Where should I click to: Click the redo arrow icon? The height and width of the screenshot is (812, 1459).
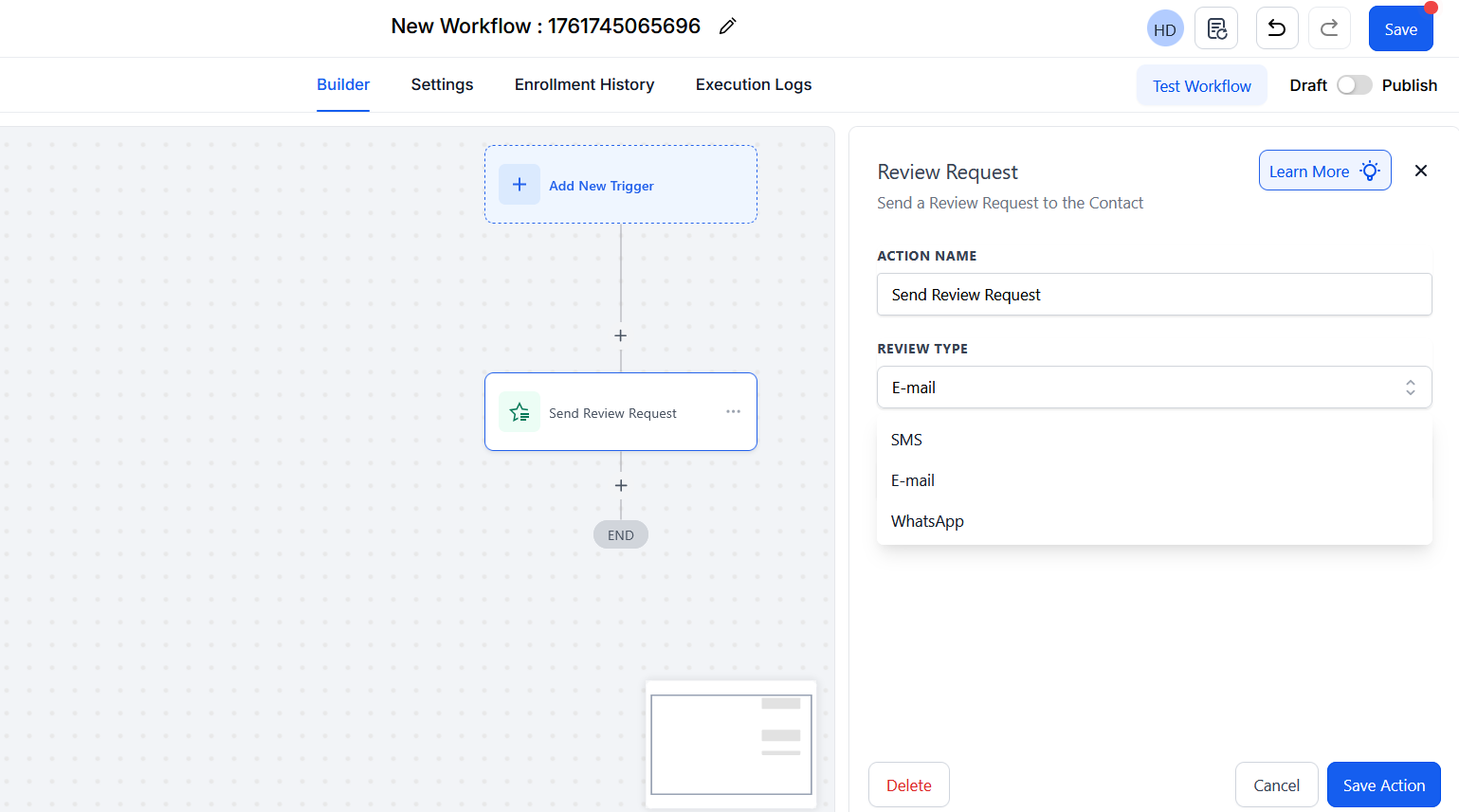point(1329,28)
